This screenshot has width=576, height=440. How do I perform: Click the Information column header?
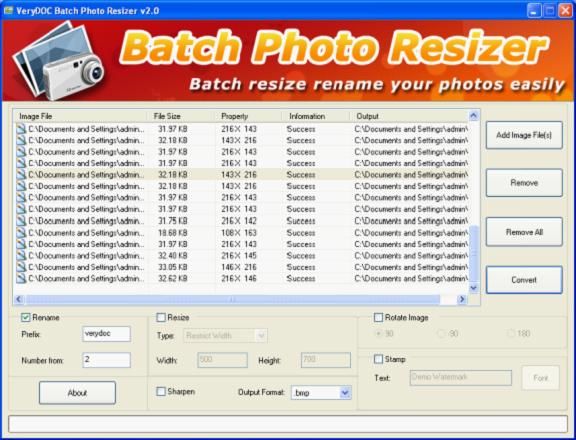pos(316,116)
